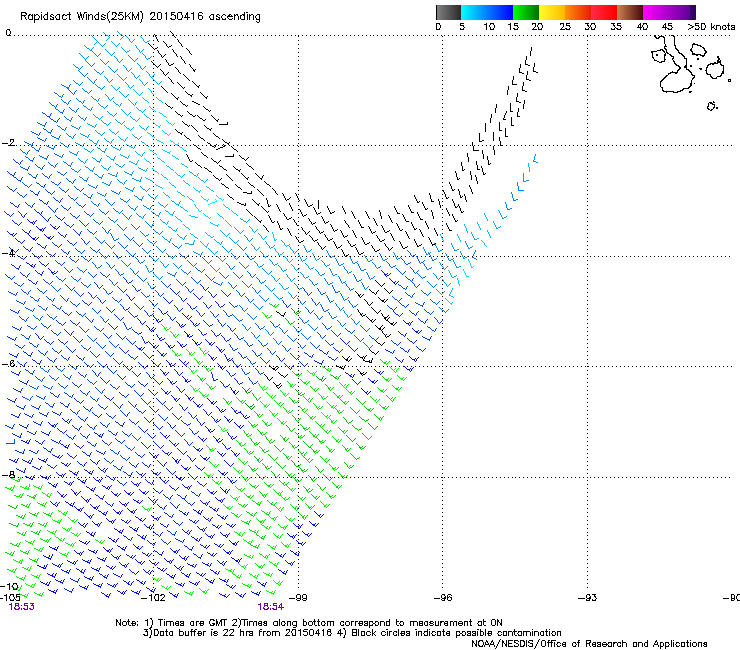Click the red 30-35 knots color band
The image size is (740, 650).
click(604, 12)
